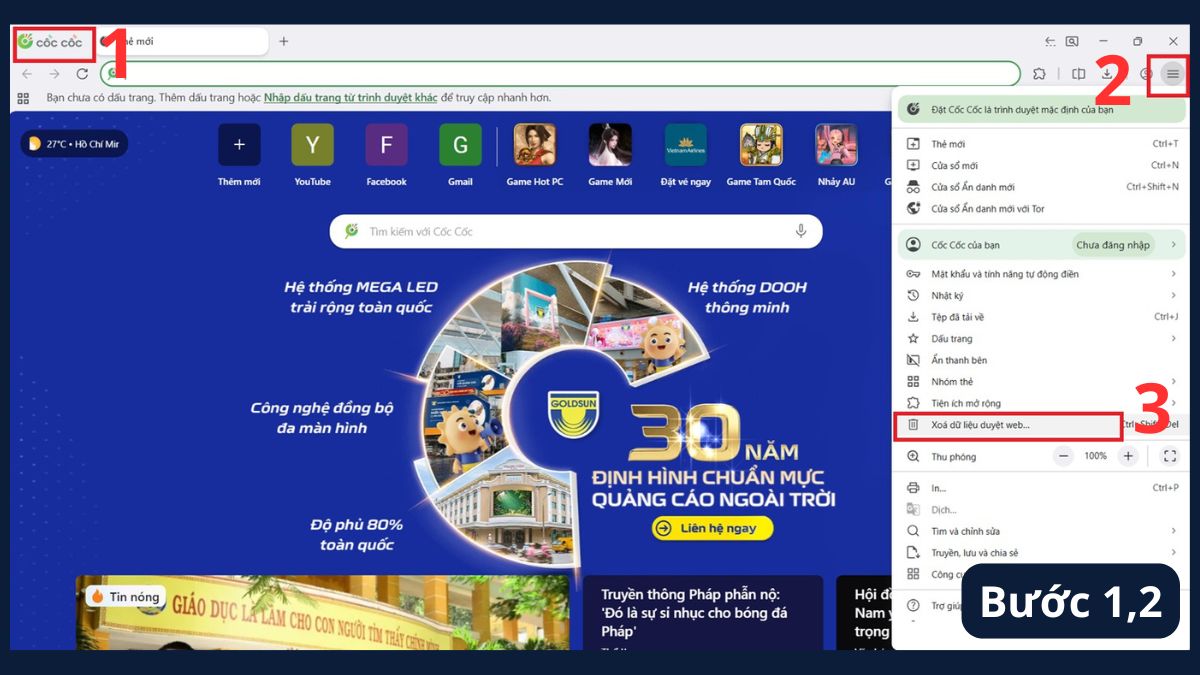Select 'In...' print menu item
The height and width of the screenshot is (675, 1200).
tap(1041, 488)
